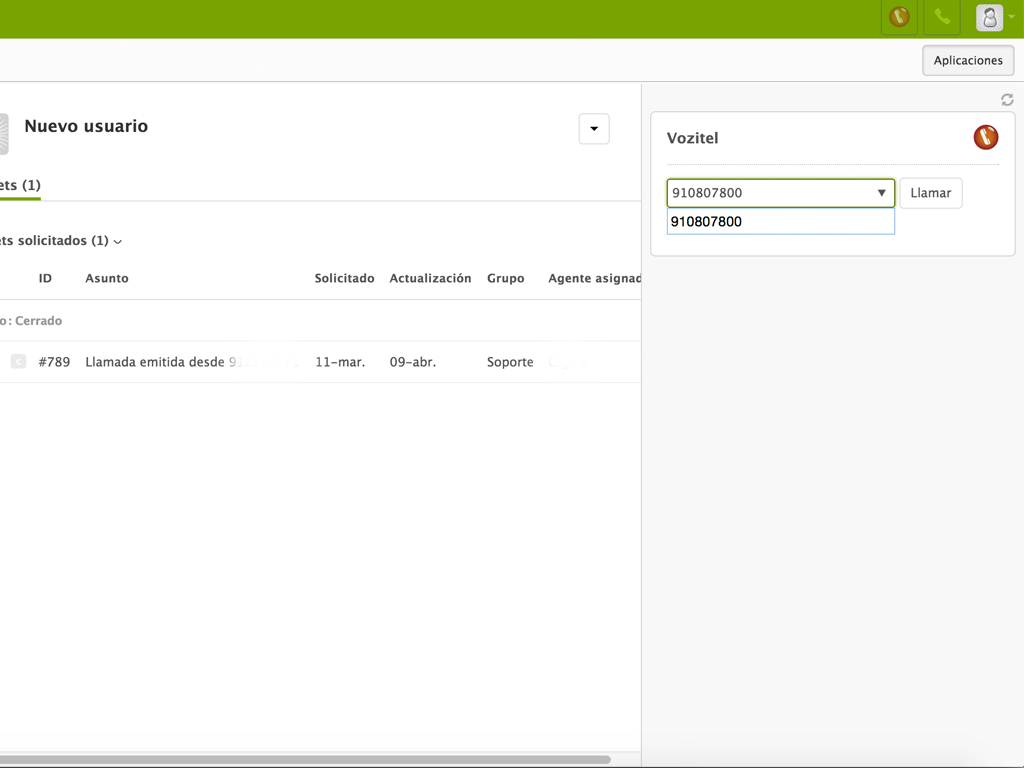The image size is (1024, 768).
Task: Sort tickets by Actualización column
Action: [x=430, y=278]
